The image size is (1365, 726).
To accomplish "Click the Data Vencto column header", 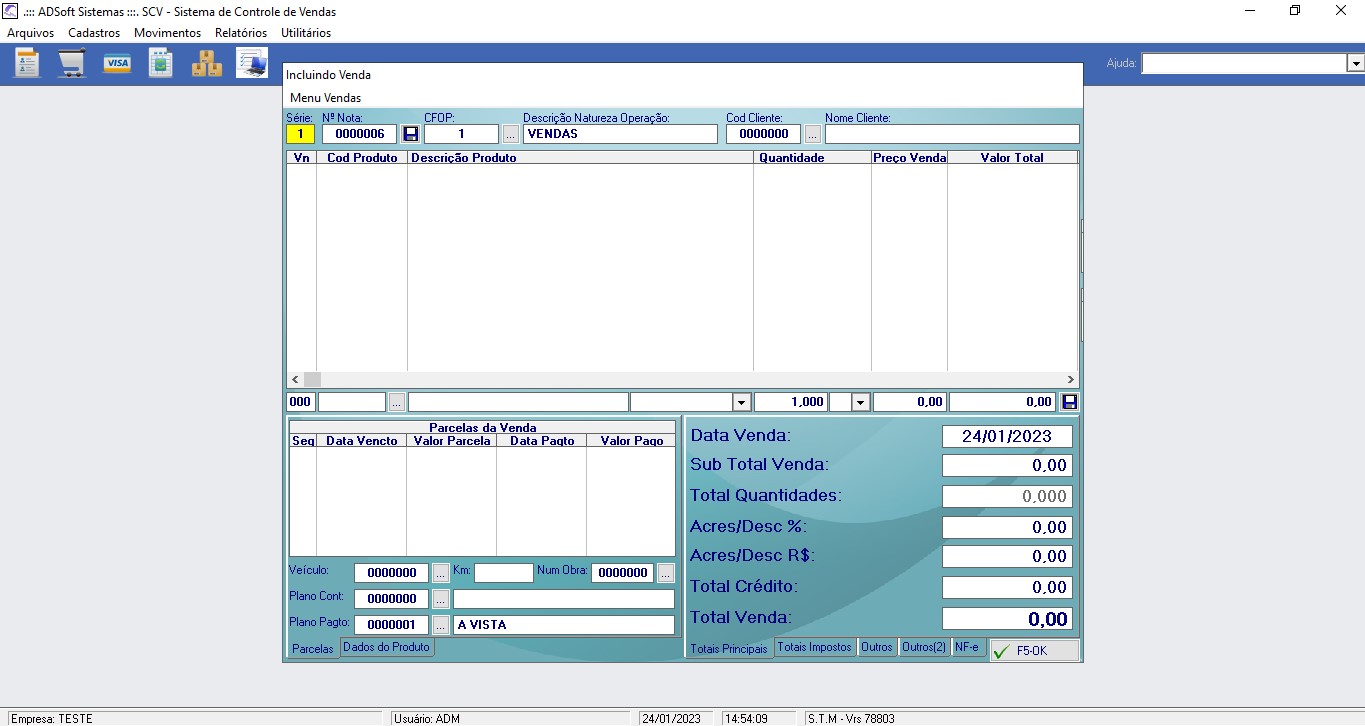I will [361, 441].
